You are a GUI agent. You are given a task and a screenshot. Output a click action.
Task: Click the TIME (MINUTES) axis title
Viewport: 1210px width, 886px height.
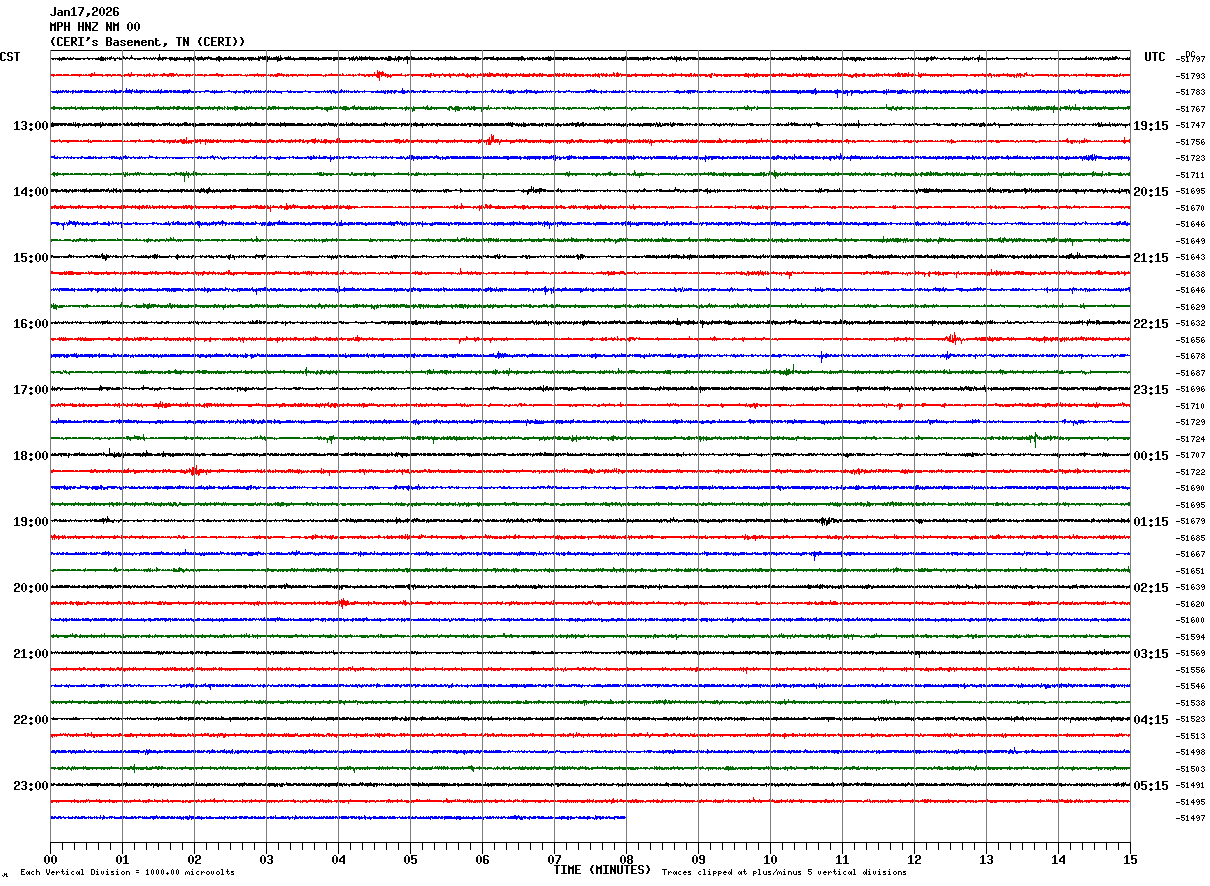[602, 870]
